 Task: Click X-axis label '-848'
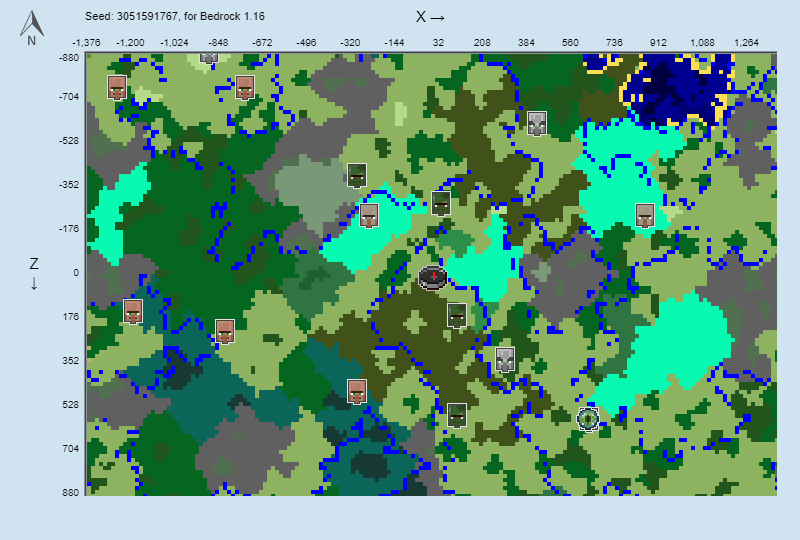click(x=218, y=43)
